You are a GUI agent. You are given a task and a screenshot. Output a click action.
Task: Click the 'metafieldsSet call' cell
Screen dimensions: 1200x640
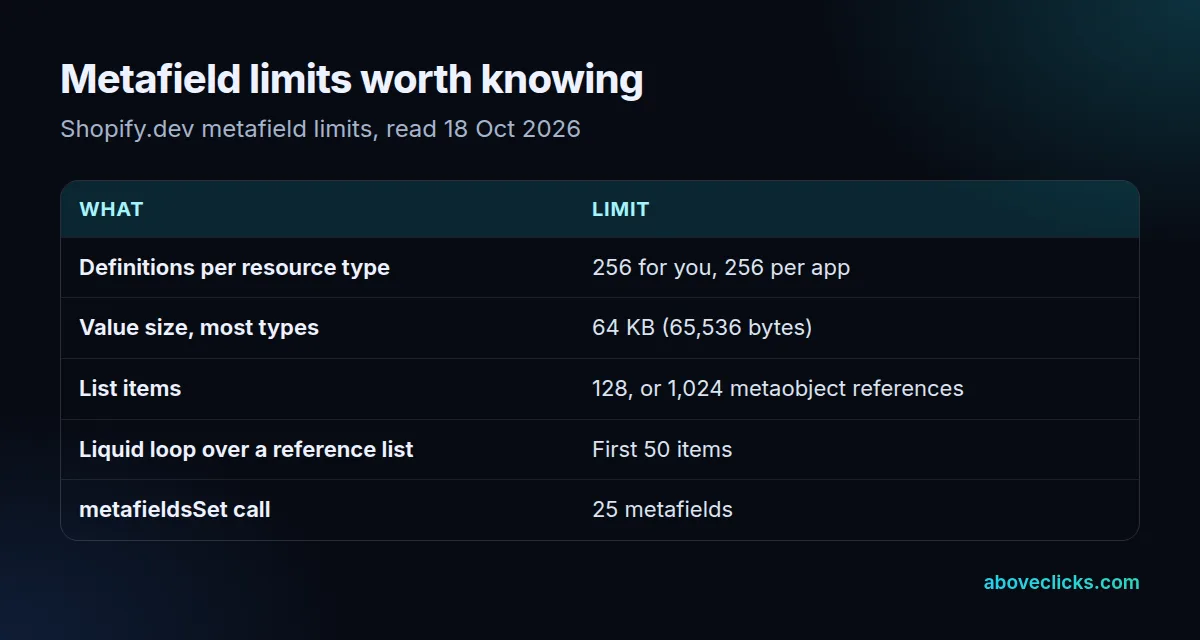[x=175, y=510]
